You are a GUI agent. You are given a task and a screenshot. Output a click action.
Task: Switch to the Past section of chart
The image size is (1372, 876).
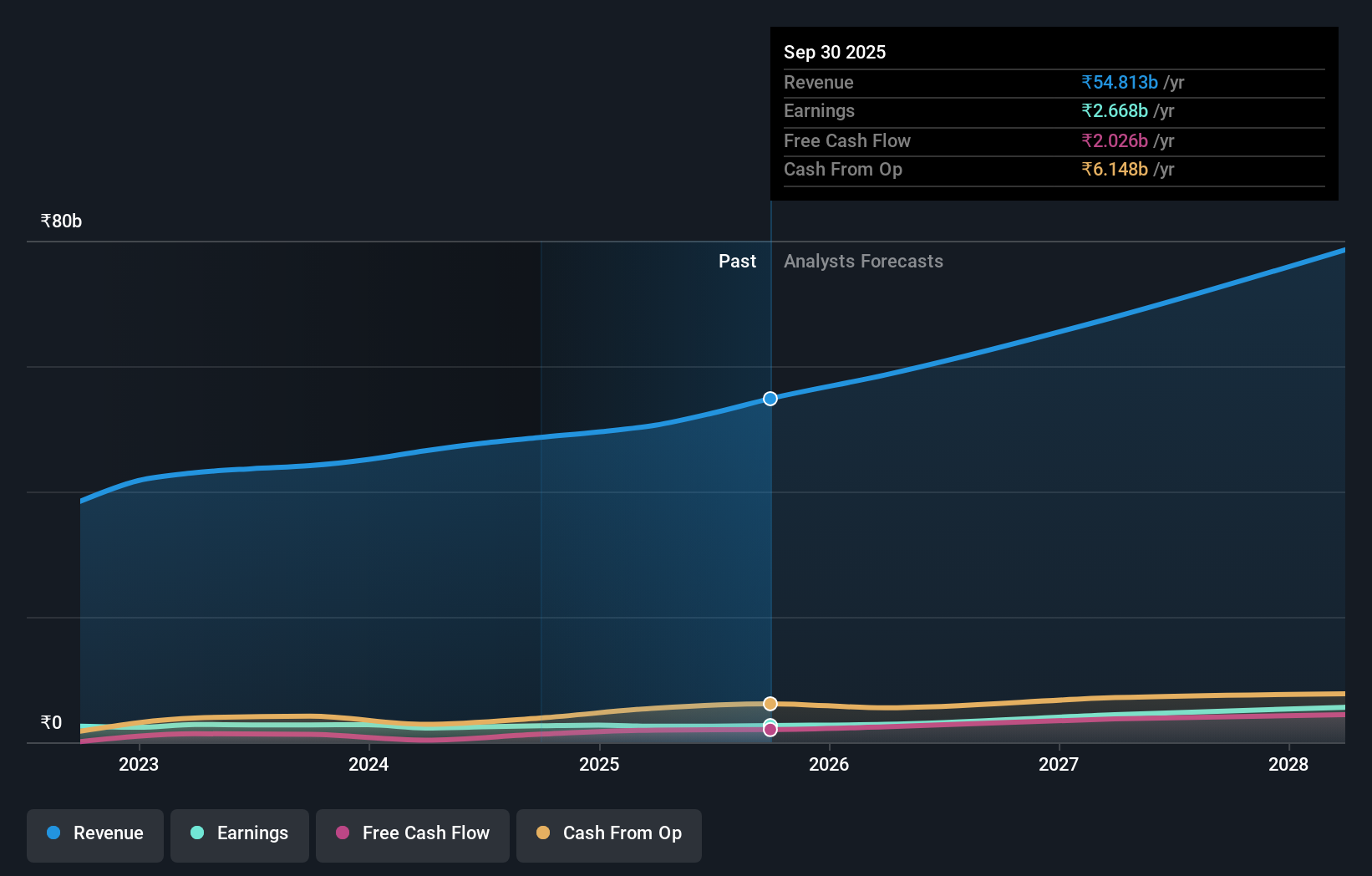(737, 261)
